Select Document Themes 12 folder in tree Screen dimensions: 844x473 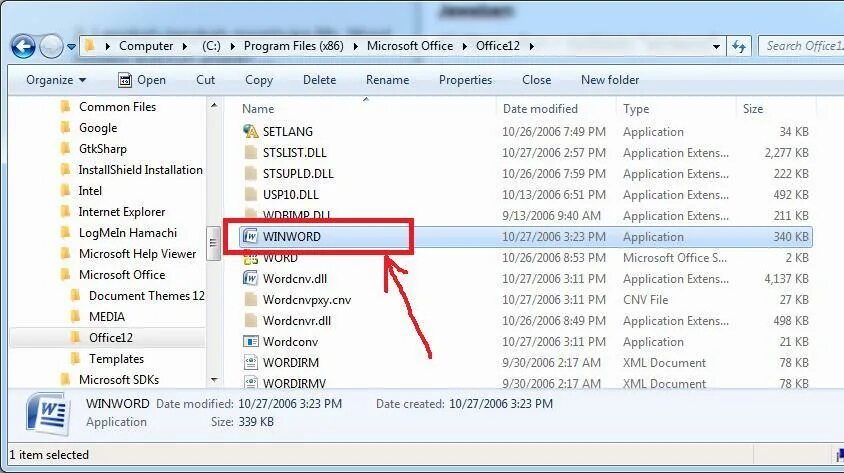(146, 295)
